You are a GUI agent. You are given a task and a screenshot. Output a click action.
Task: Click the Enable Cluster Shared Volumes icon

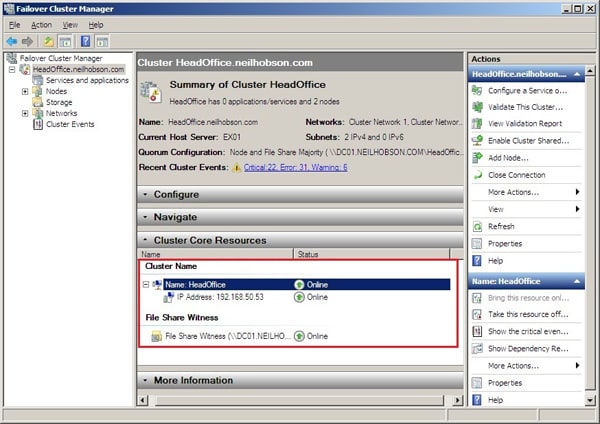pyautogui.click(x=477, y=140)
